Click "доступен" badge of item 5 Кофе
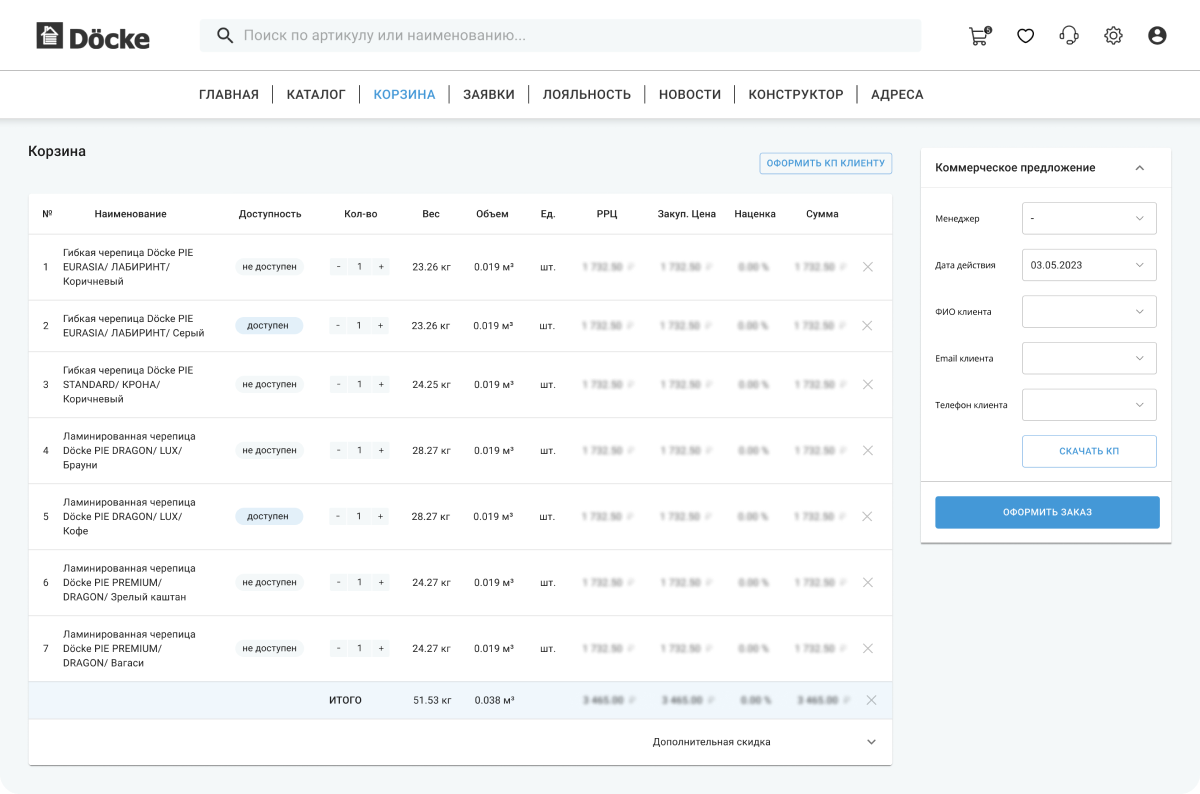The image size is (1200, 794). [x=269, y=516]
